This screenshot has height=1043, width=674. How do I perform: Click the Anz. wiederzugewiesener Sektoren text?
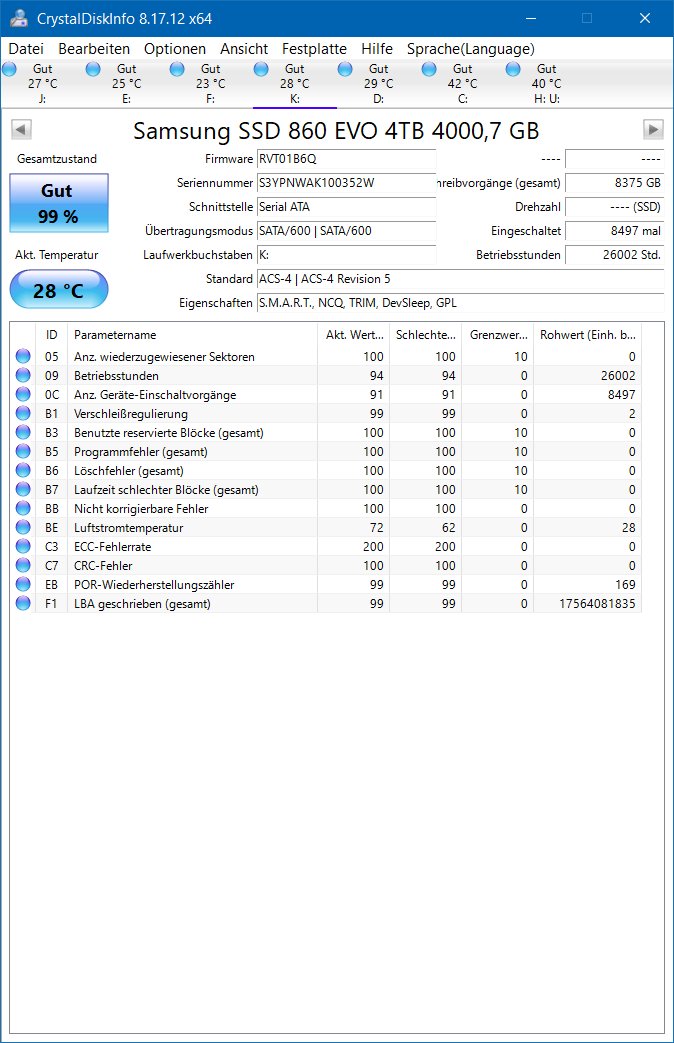pyautogui.click(x=164, y=357)
